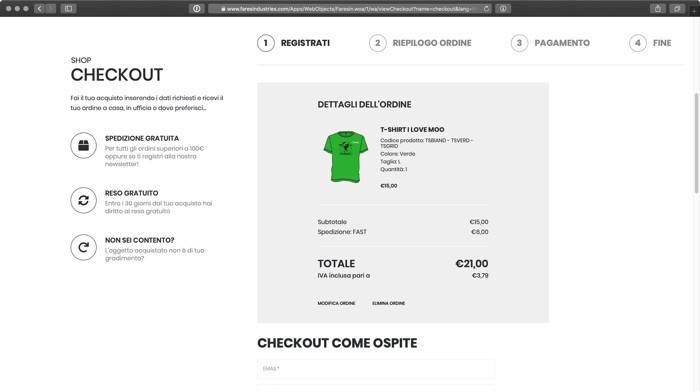Click the Safari forward navigation arrow
The height and width of the screenshot is (392, 700).
pyautogui.click(x=50, y=8)
